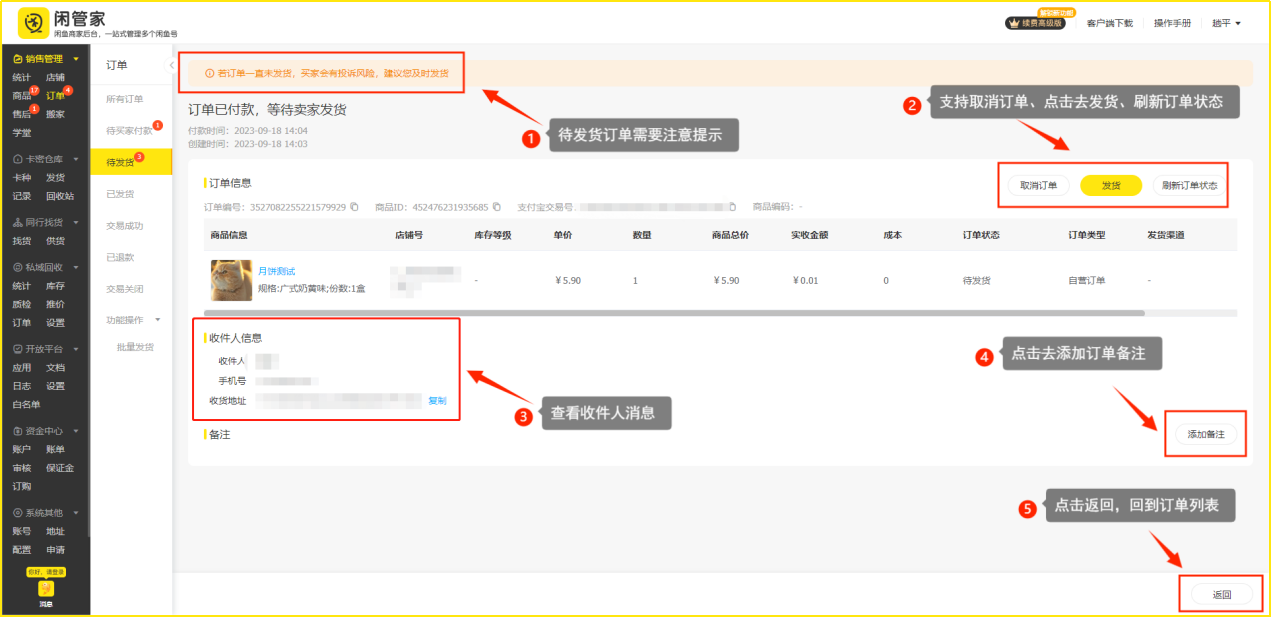Open the 待买家付款 order list
This screenshot has width=1271, height=618.
(129, 131)
